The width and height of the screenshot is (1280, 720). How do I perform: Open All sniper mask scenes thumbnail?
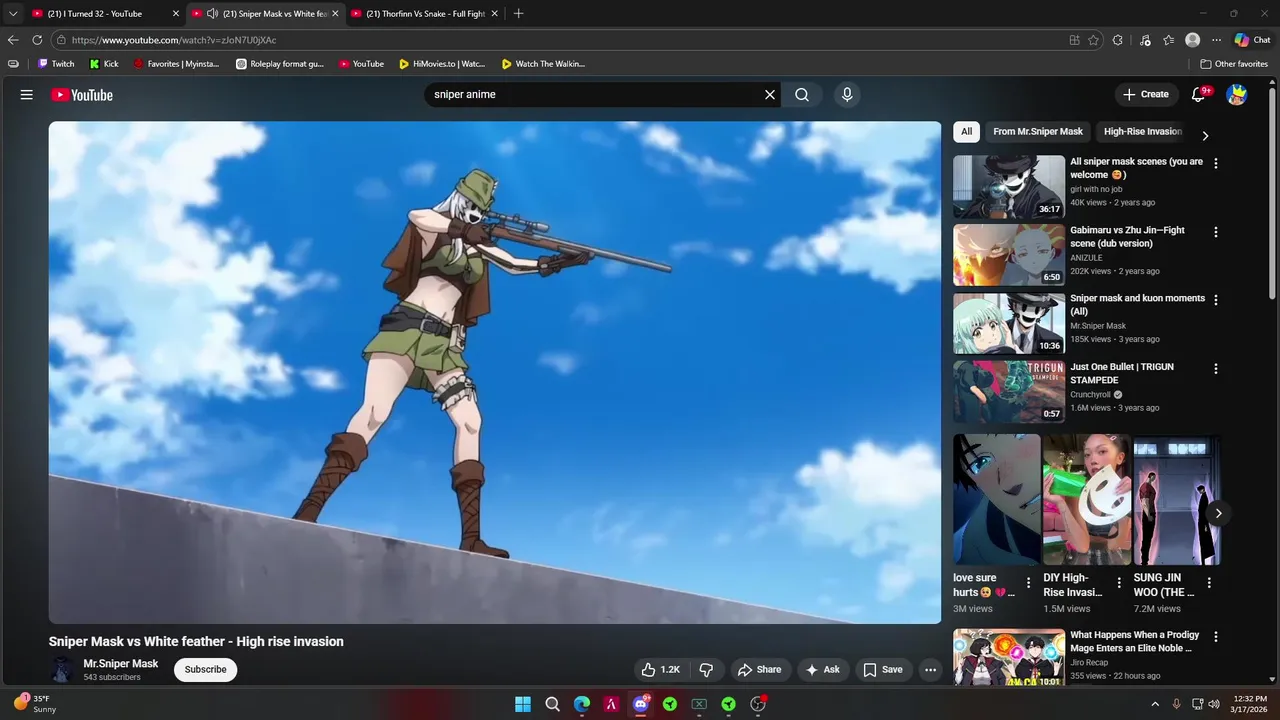pyautogui.click(x=1009, y=186)
